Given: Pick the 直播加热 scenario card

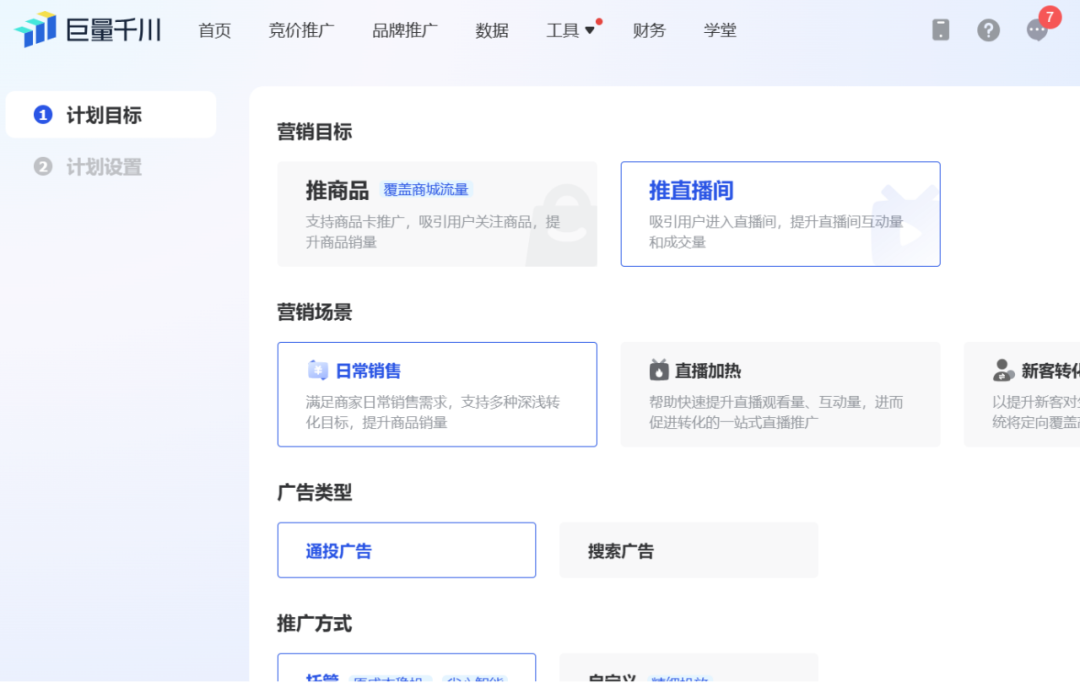Looking at the screenshot, I should click(x=780, y=395).
